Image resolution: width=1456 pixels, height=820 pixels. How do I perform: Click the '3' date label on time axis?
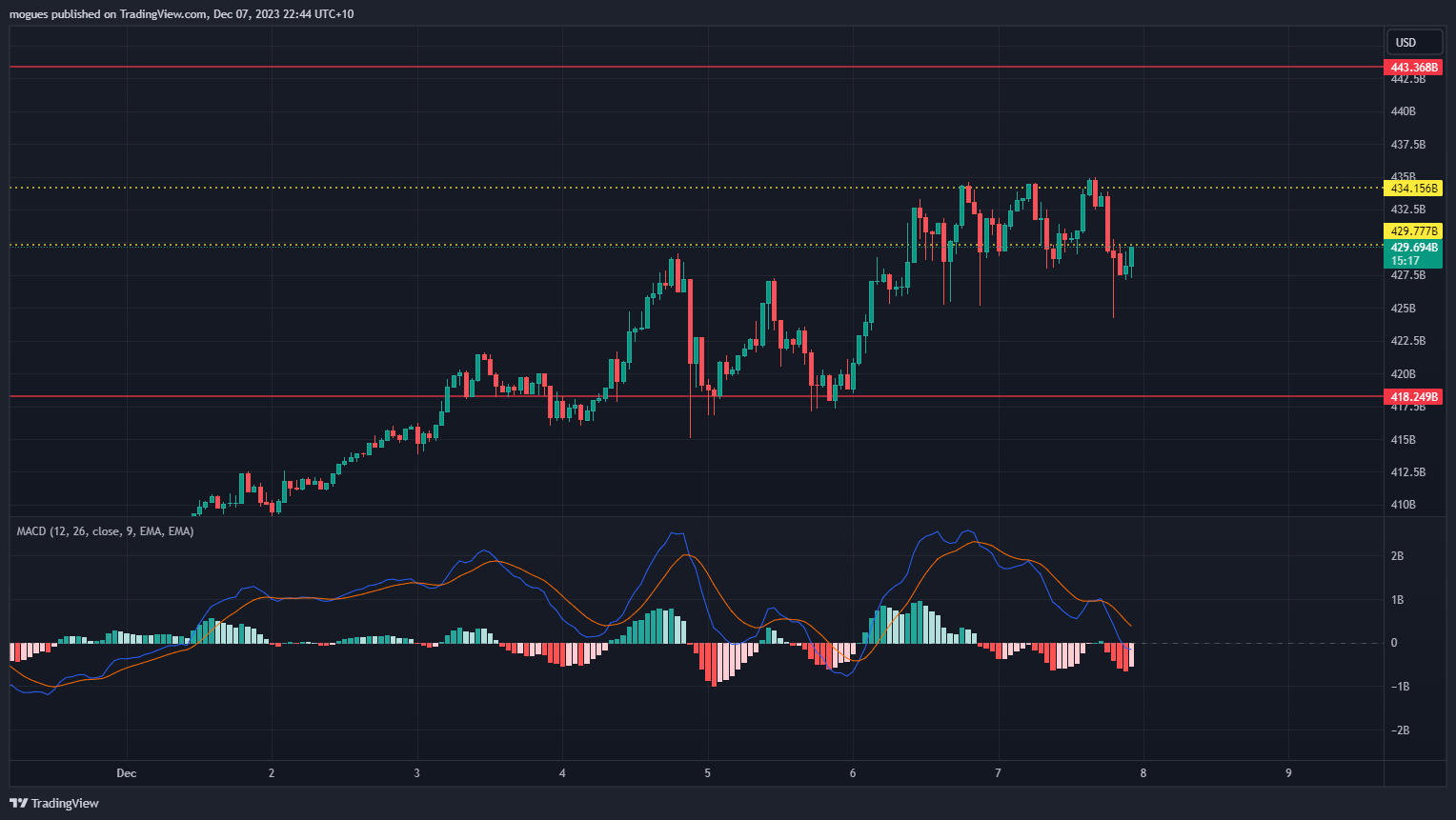tap(416, 773)
